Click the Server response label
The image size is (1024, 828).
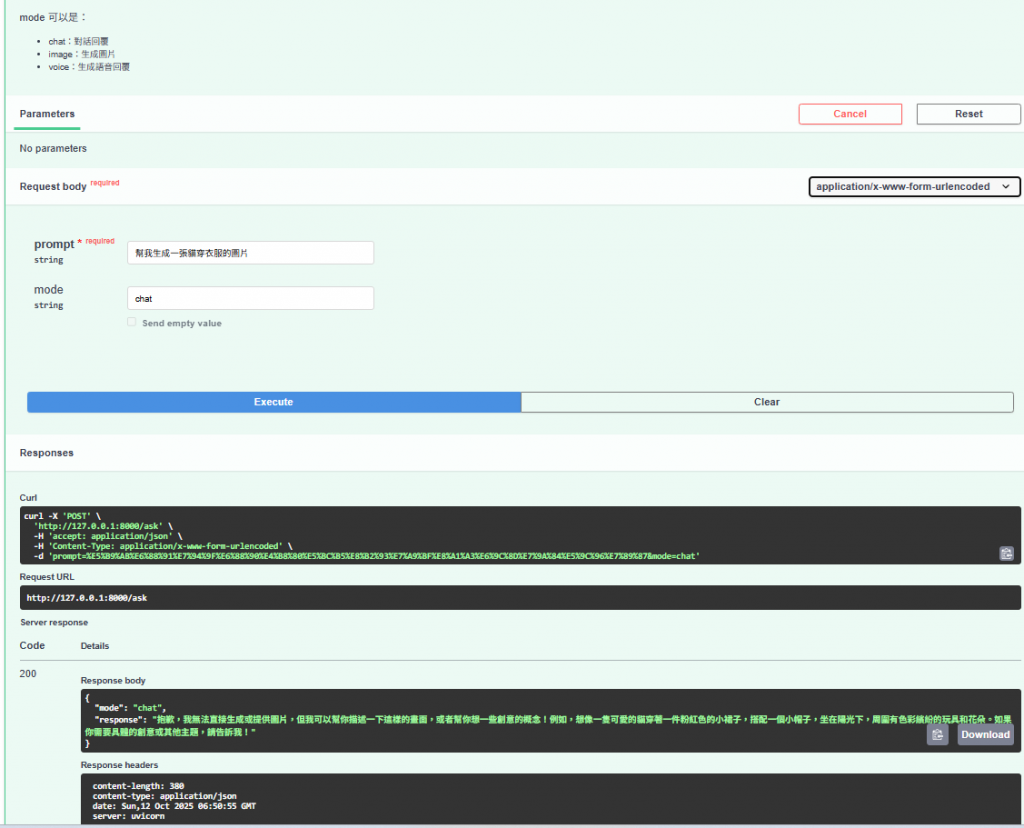coord(54,622)
